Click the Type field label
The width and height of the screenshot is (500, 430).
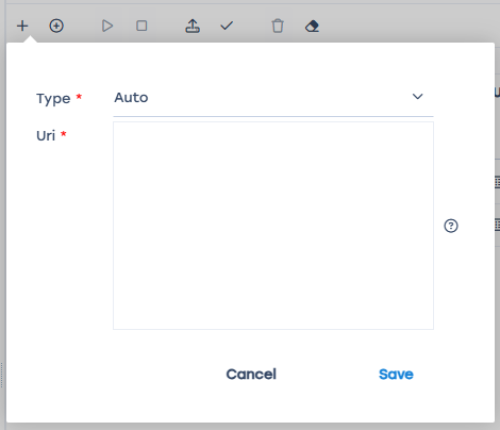[x=53, y=99]
